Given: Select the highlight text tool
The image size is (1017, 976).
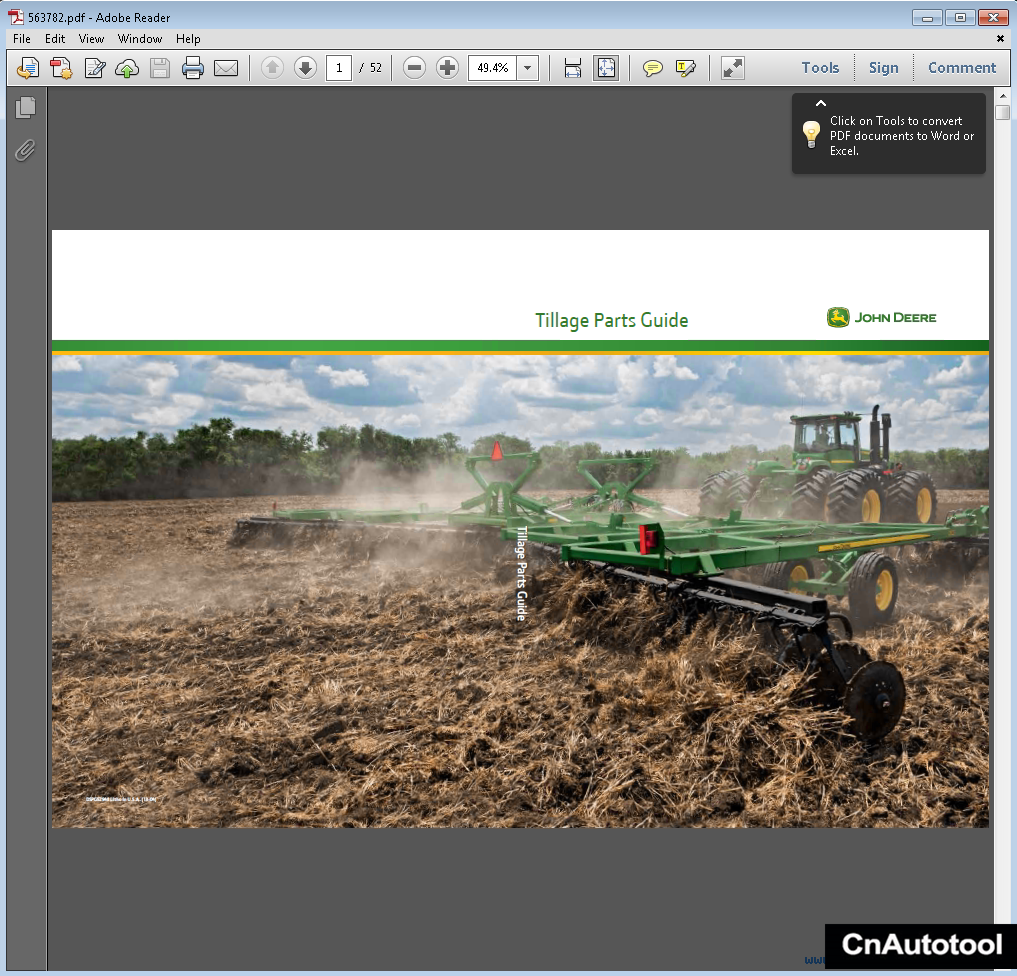Looking at the screenshot, I should [686, 68].
